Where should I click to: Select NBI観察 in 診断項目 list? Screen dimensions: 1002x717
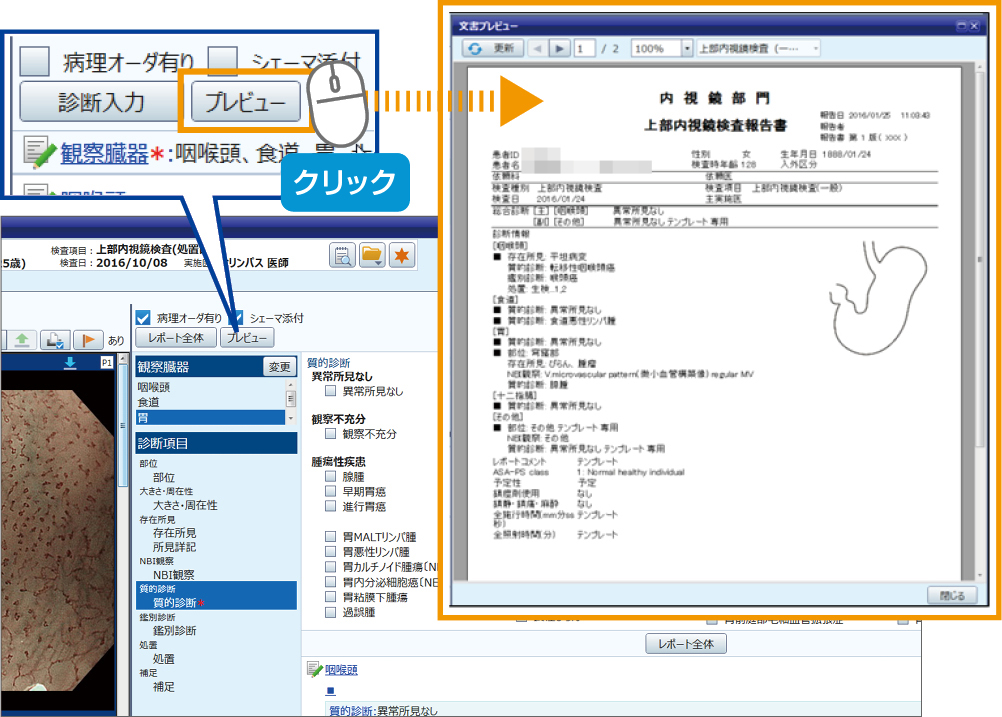point(173,575)
